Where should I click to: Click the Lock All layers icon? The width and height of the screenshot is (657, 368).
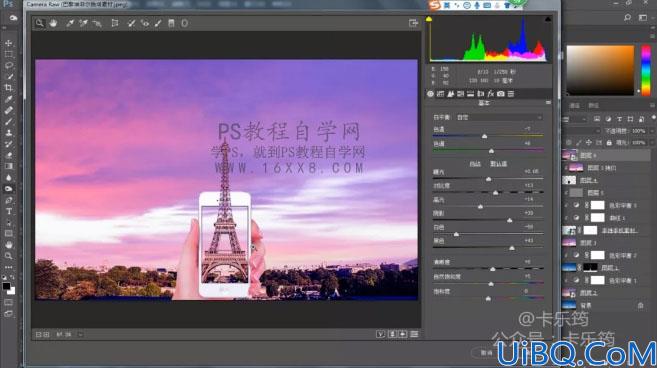tap(609, 143)
